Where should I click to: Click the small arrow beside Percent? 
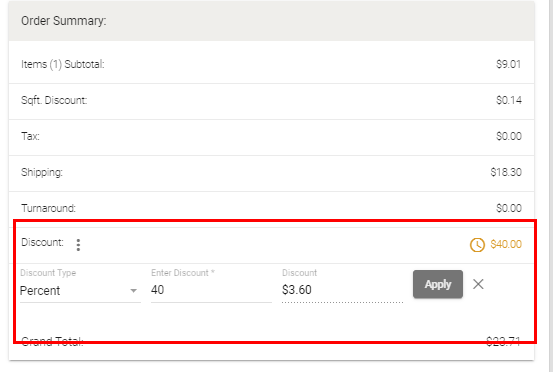(x=133, y=291)
